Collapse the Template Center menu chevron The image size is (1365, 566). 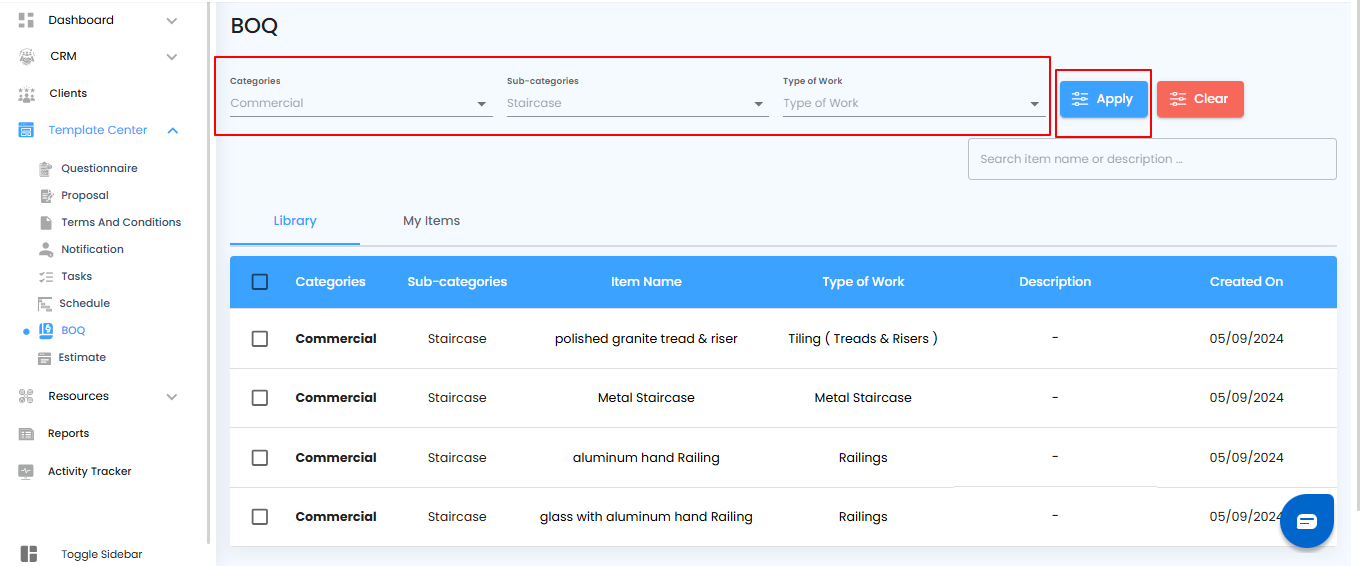coord(173,131)
